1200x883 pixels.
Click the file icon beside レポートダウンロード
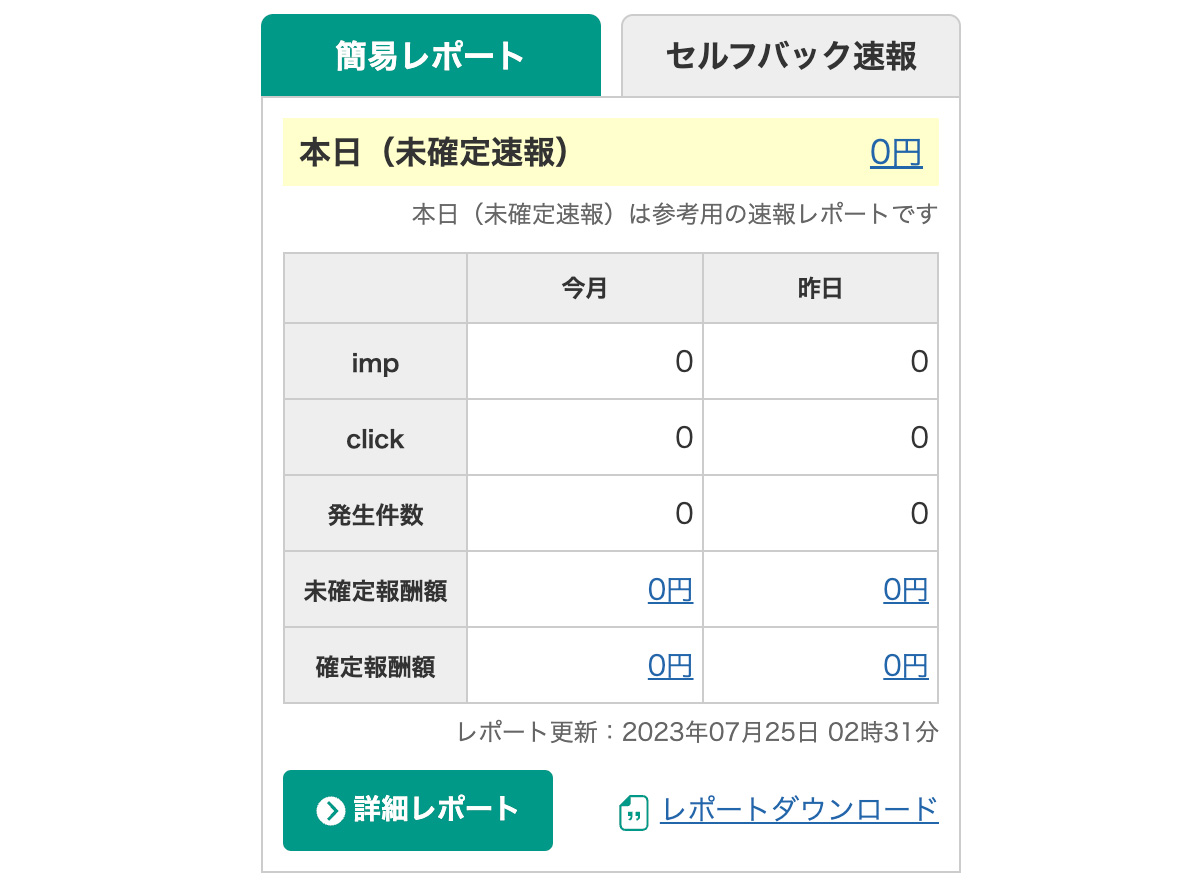[x=633, y=812]
